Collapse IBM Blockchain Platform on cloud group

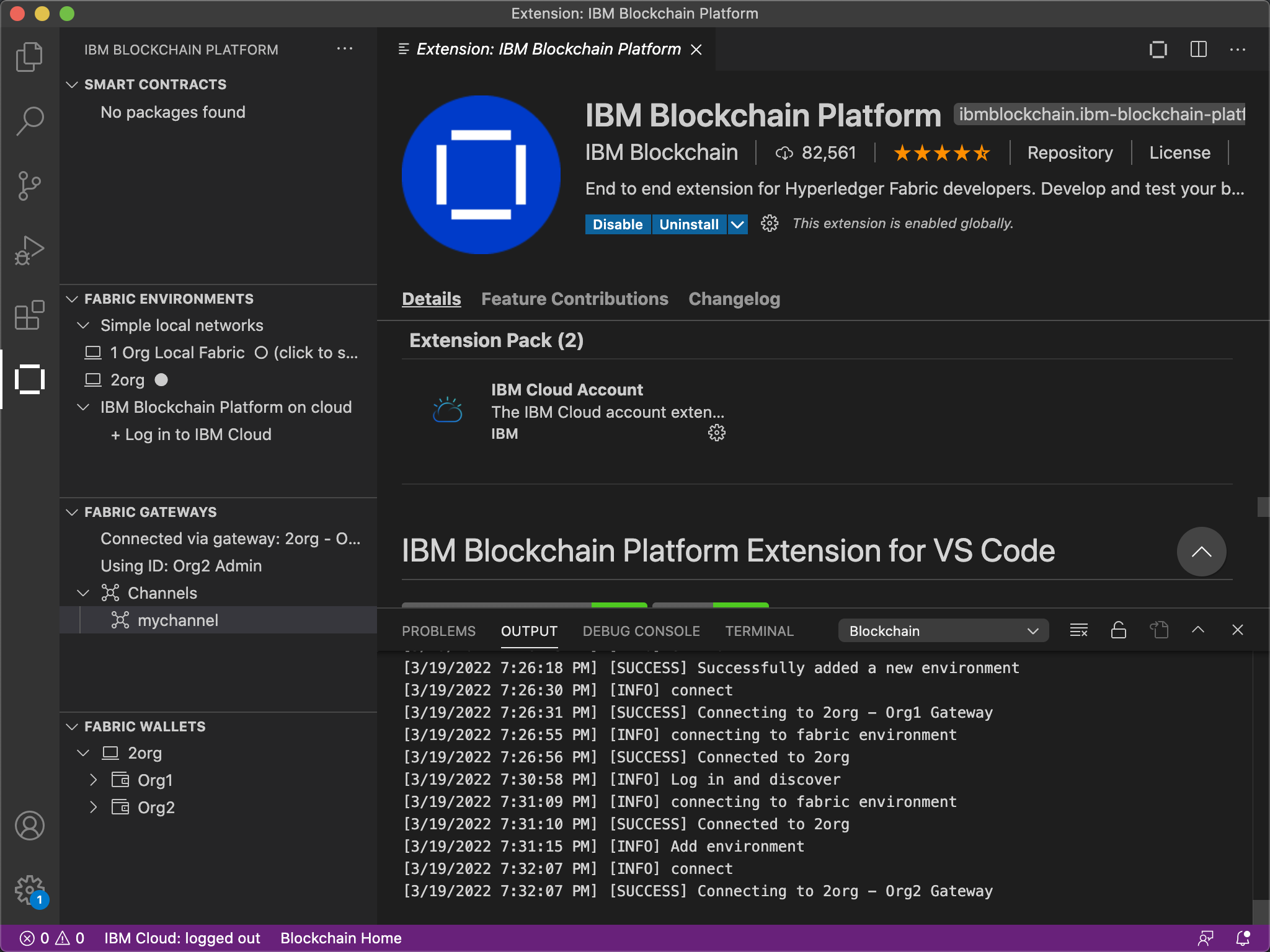pos(83,407)
